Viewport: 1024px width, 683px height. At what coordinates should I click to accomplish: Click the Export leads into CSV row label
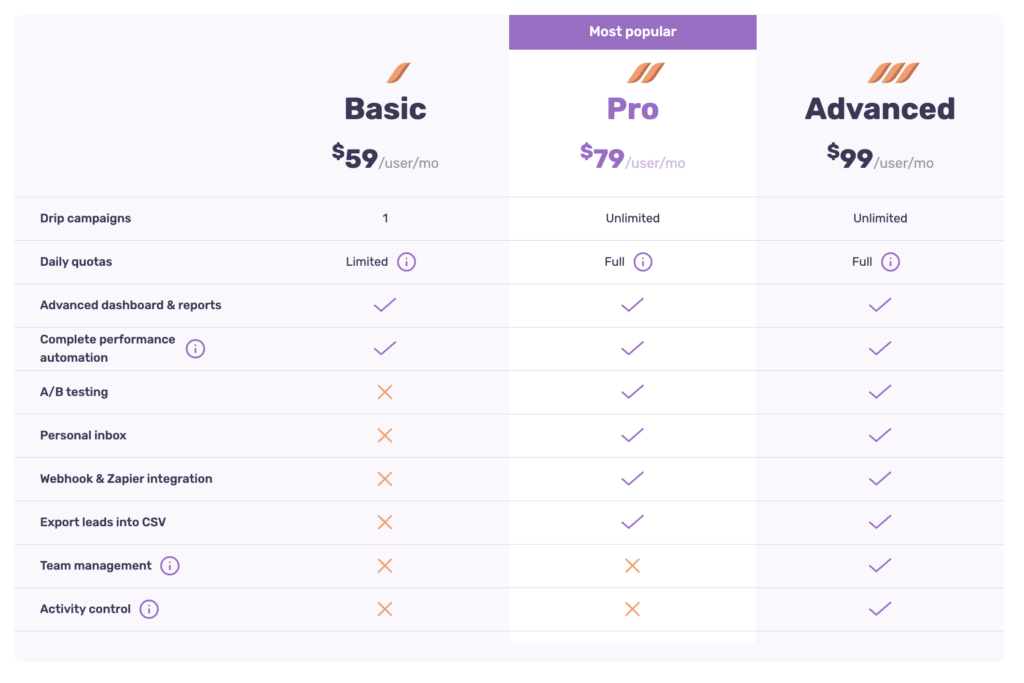(x=103, y=522)
